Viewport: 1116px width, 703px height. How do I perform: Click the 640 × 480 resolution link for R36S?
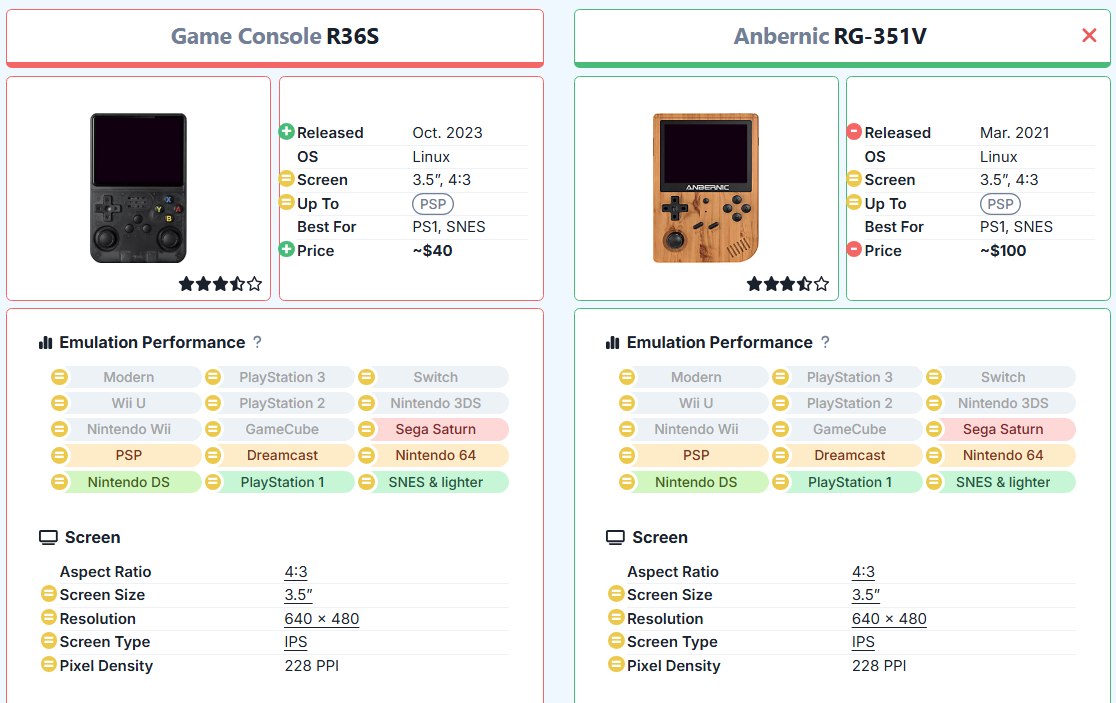[321, 619]
